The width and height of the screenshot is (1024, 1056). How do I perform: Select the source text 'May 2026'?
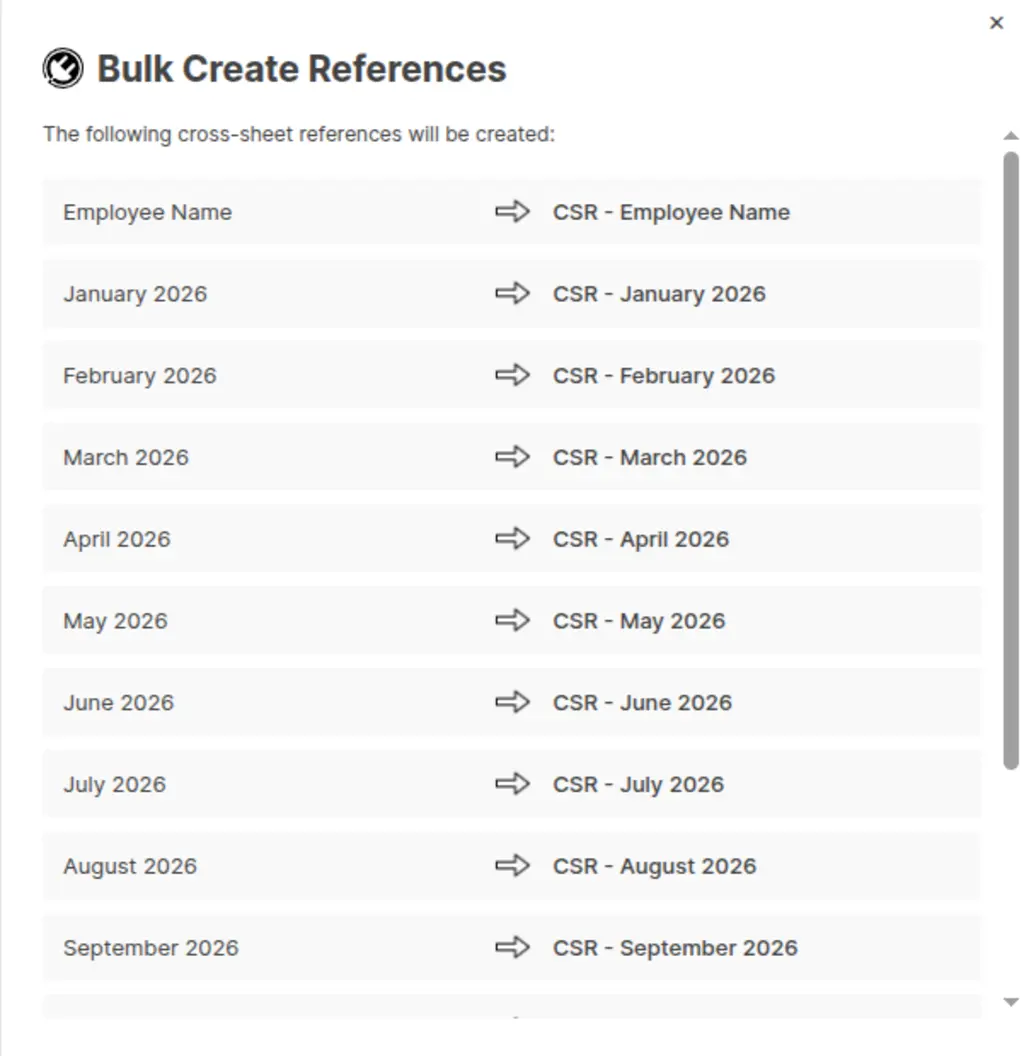(x=115, y=621)
